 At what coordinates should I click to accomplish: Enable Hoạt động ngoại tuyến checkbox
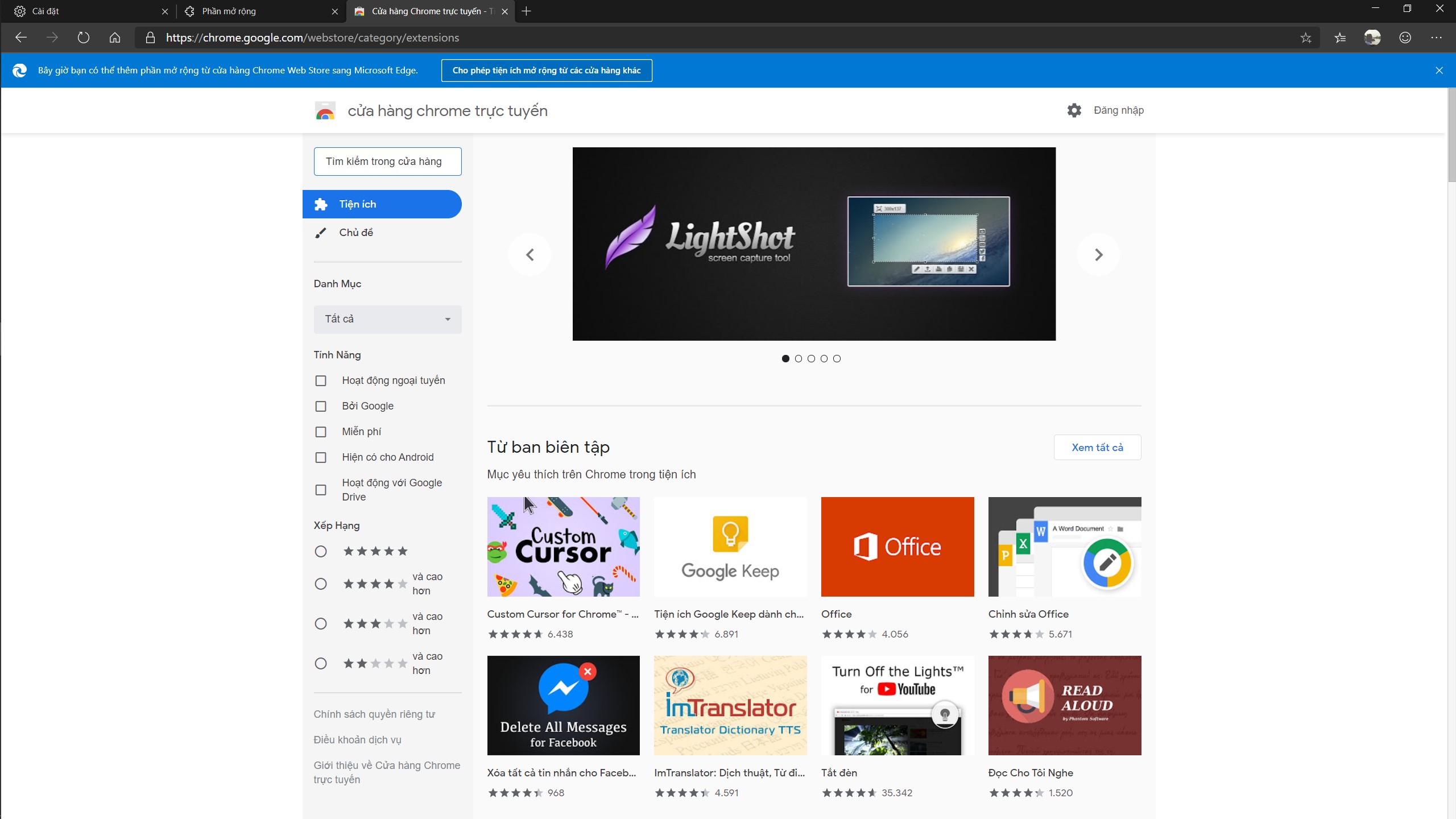click(x=321, y=380)
